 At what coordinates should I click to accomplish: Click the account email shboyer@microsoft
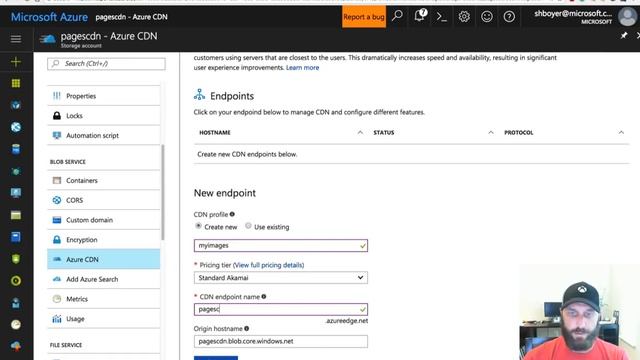[573, 13]
